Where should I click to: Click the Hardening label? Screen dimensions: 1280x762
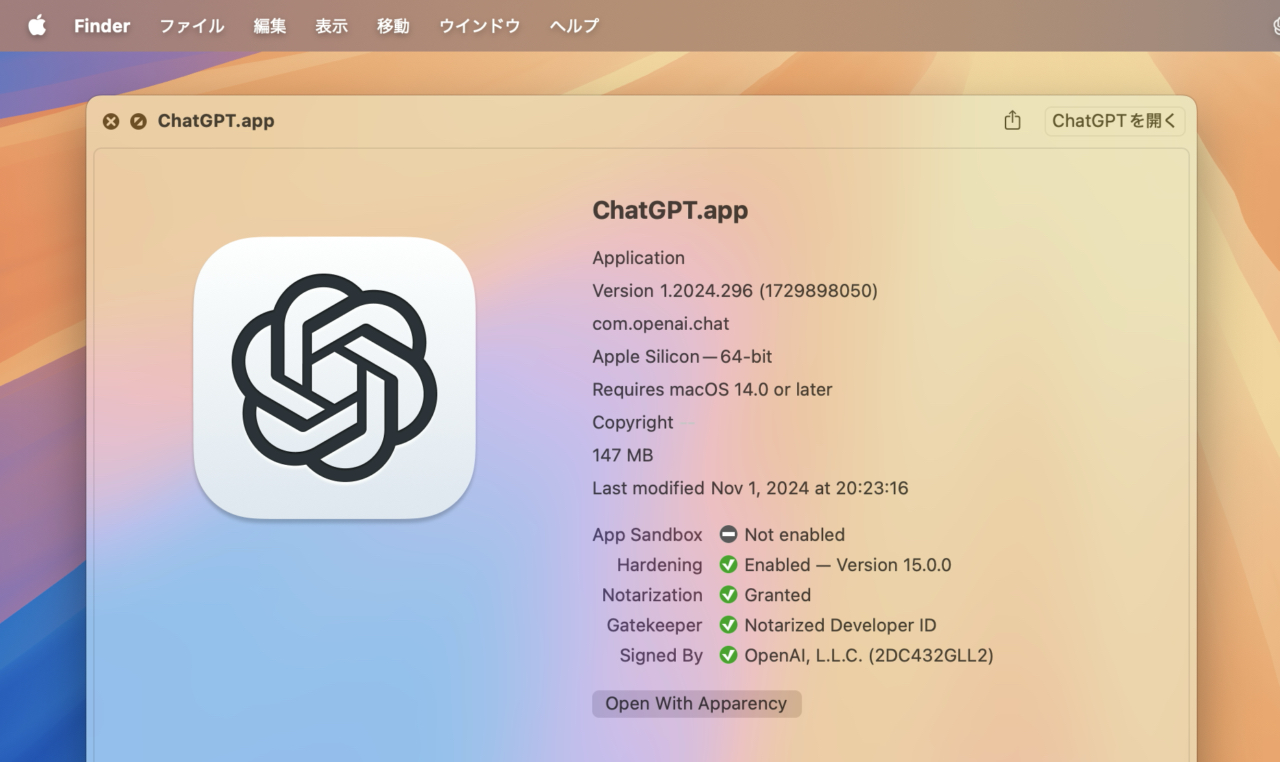pyautogui.click(x=660, y=565)
